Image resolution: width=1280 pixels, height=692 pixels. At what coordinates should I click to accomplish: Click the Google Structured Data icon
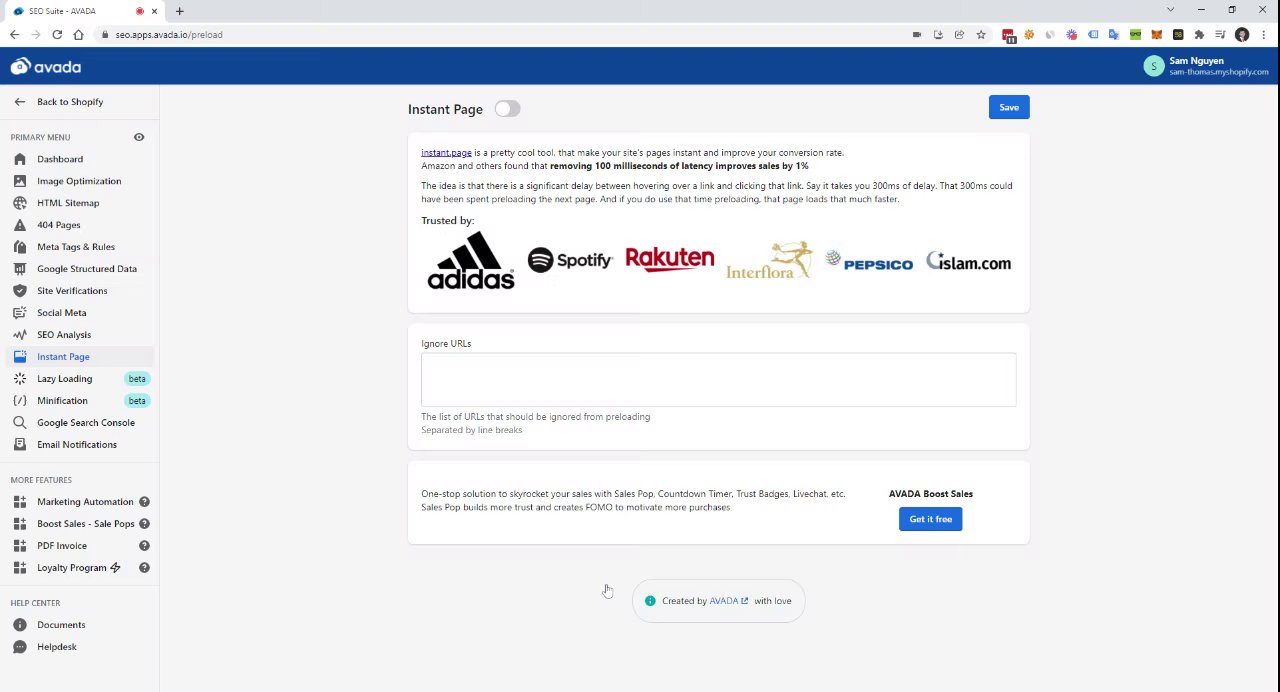tap(20, 269)
